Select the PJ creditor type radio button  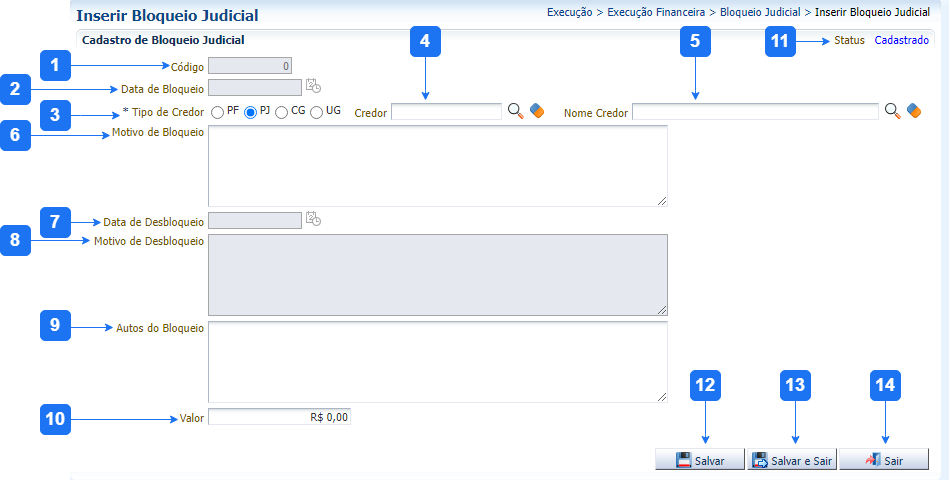250,112
